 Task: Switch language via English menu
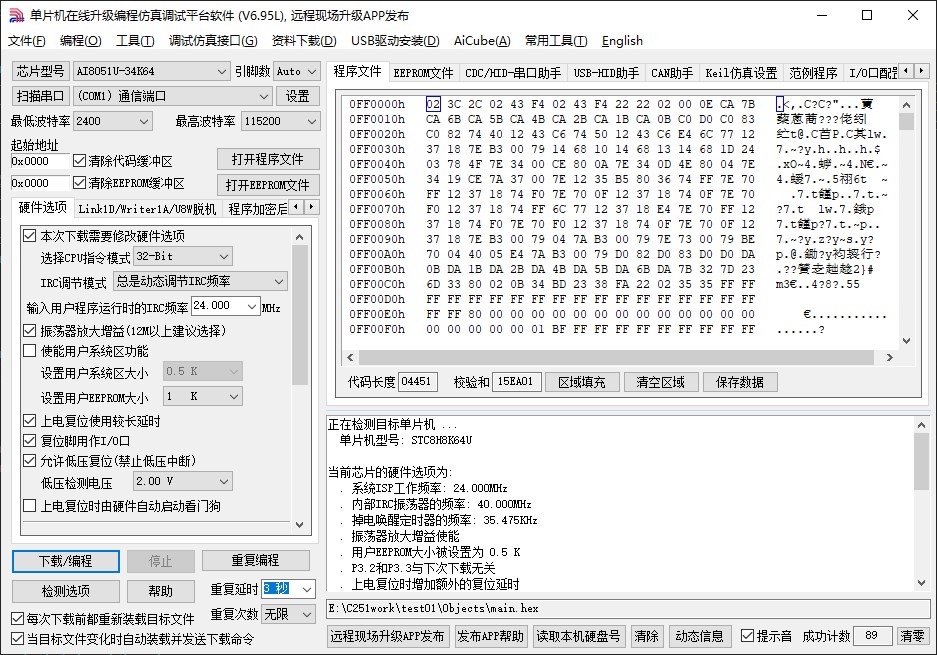[x=622, y=41]
